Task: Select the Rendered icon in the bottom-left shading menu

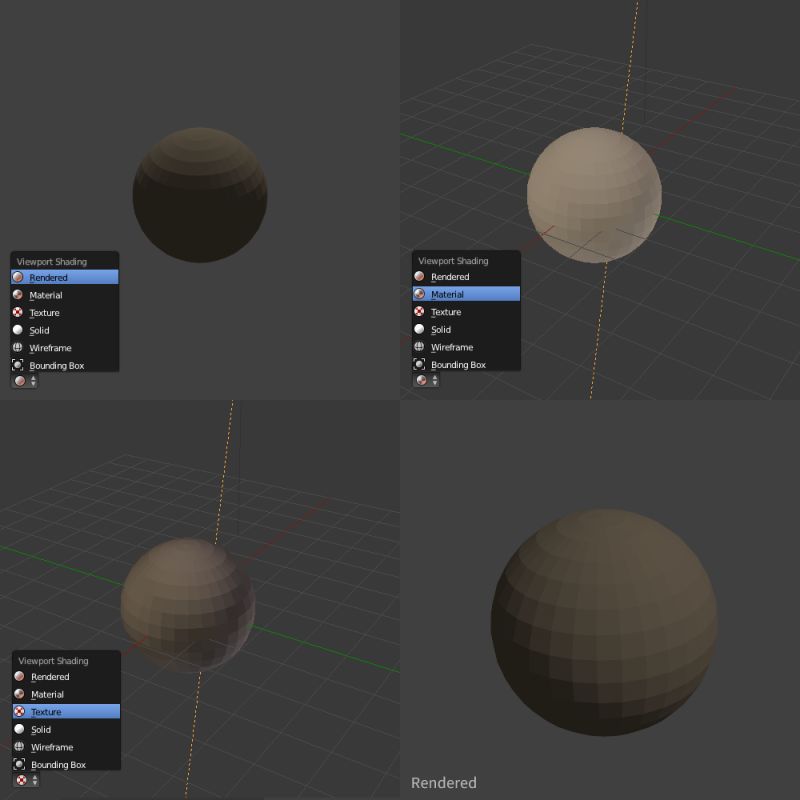Action: pyautogui.click(x=18, y=676)
